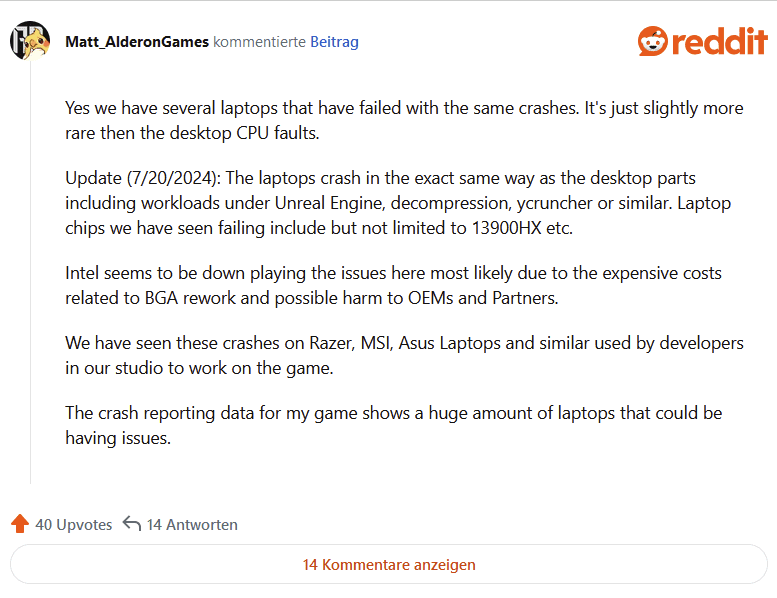
Task: Click the crash reporting data paragraph
Action: 393,425
